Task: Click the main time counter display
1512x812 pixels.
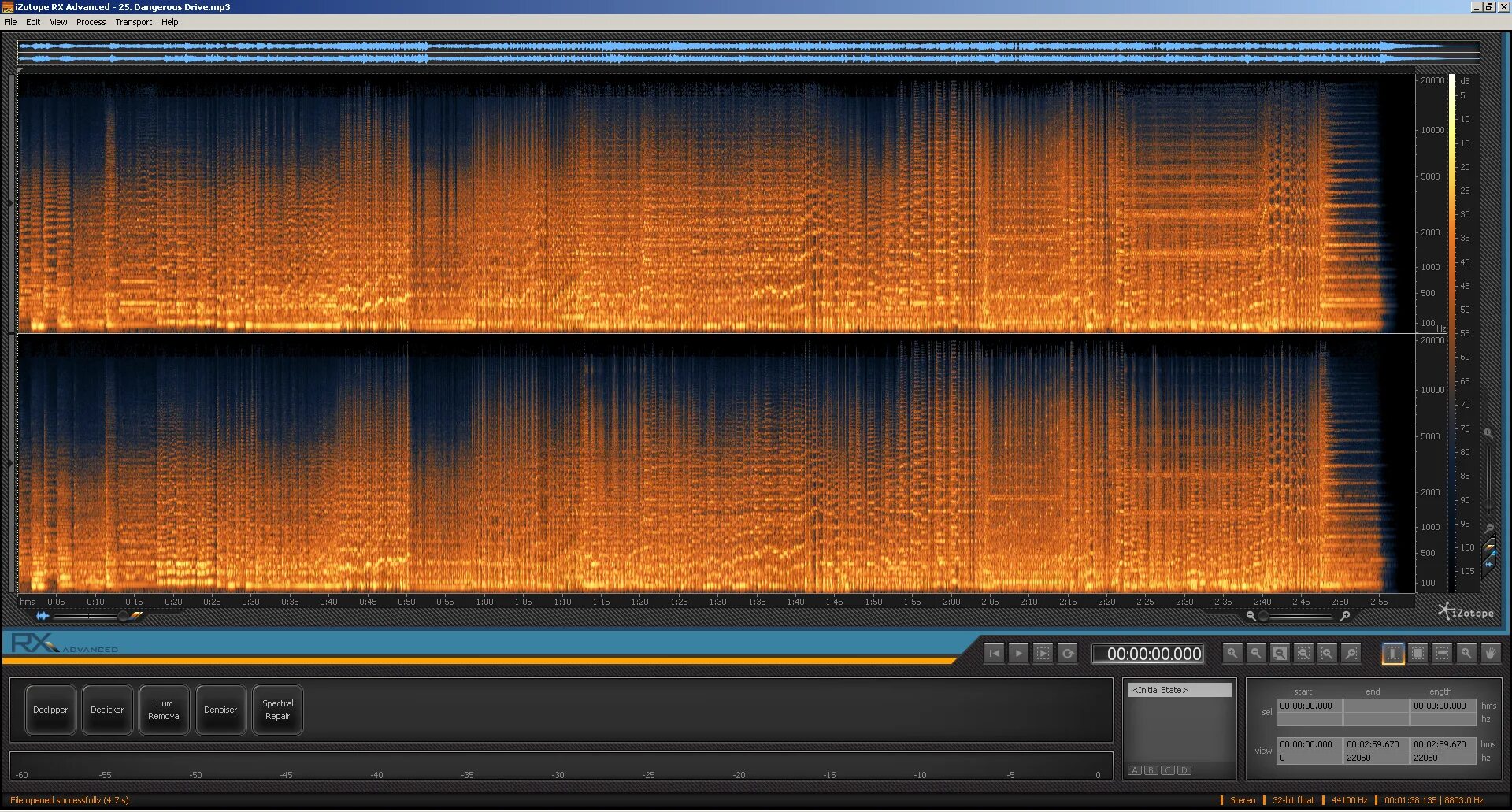Action: pyautogui.click(x=1148, y=654)
